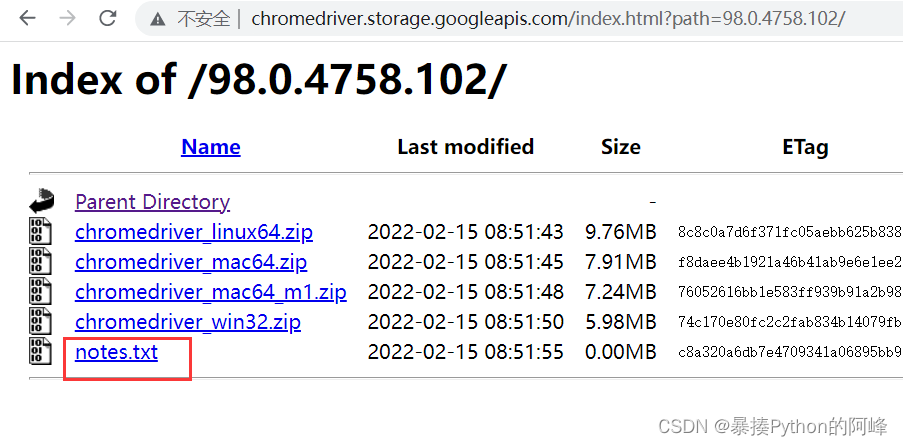Sort listing by the Name header
903x446 pixels.
tap(211, 147)
